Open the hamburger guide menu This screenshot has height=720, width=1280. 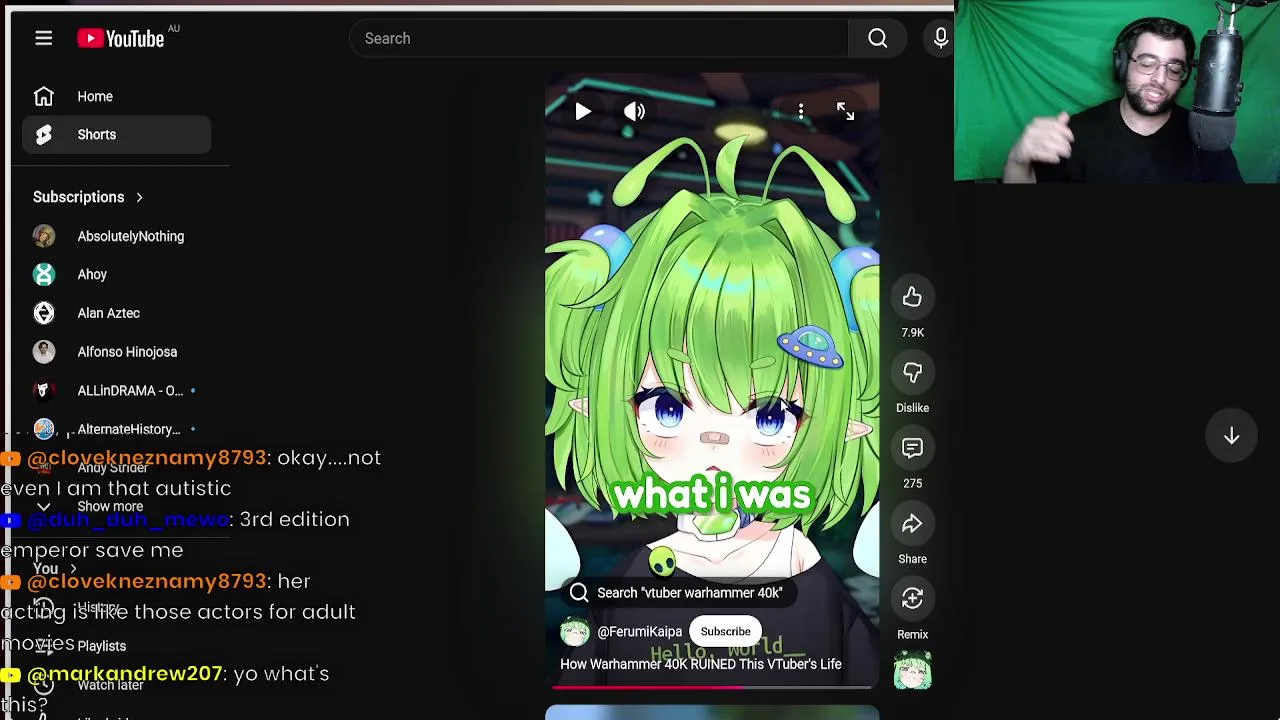[43, 38]
